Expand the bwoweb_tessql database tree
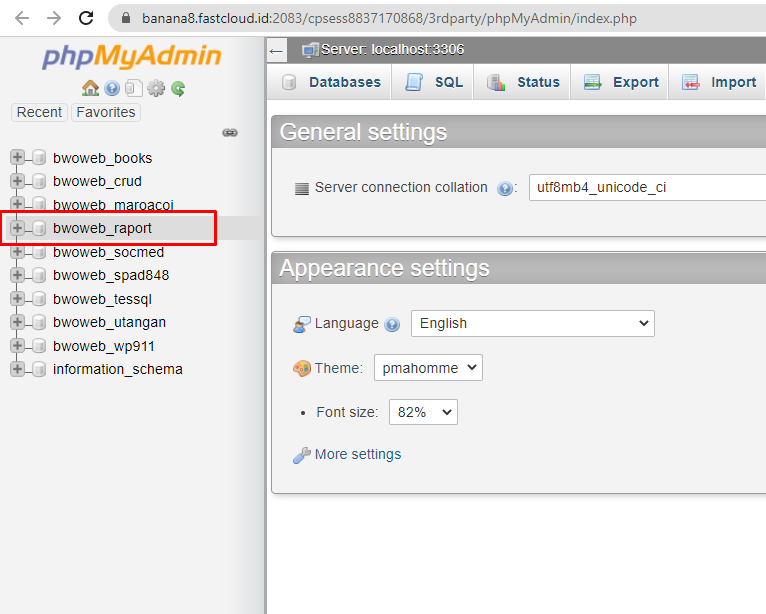 coord(17,298)
